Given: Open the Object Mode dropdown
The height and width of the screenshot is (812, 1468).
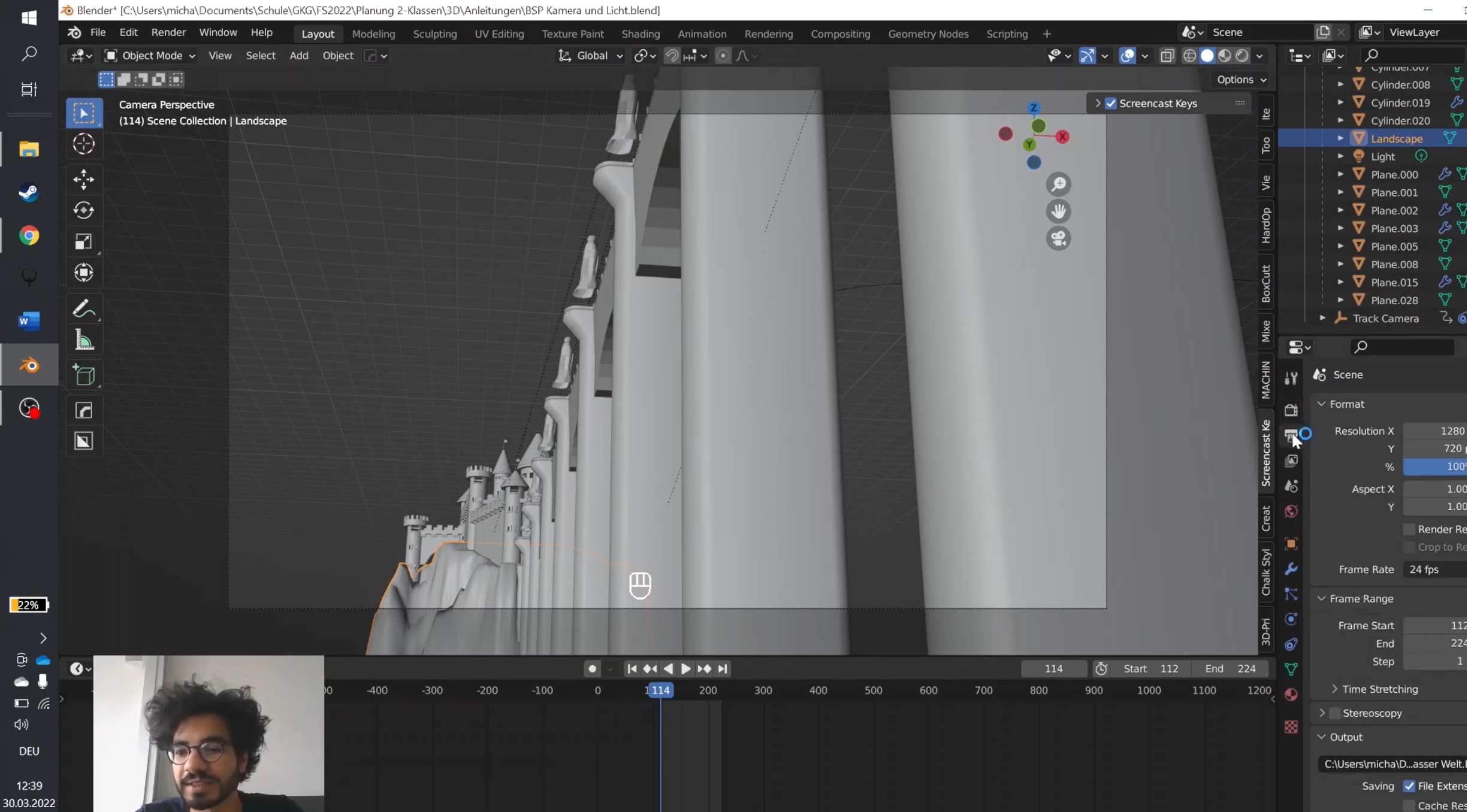Looking at the screenshot, I should pyautogui.click(x=150, y=56).
